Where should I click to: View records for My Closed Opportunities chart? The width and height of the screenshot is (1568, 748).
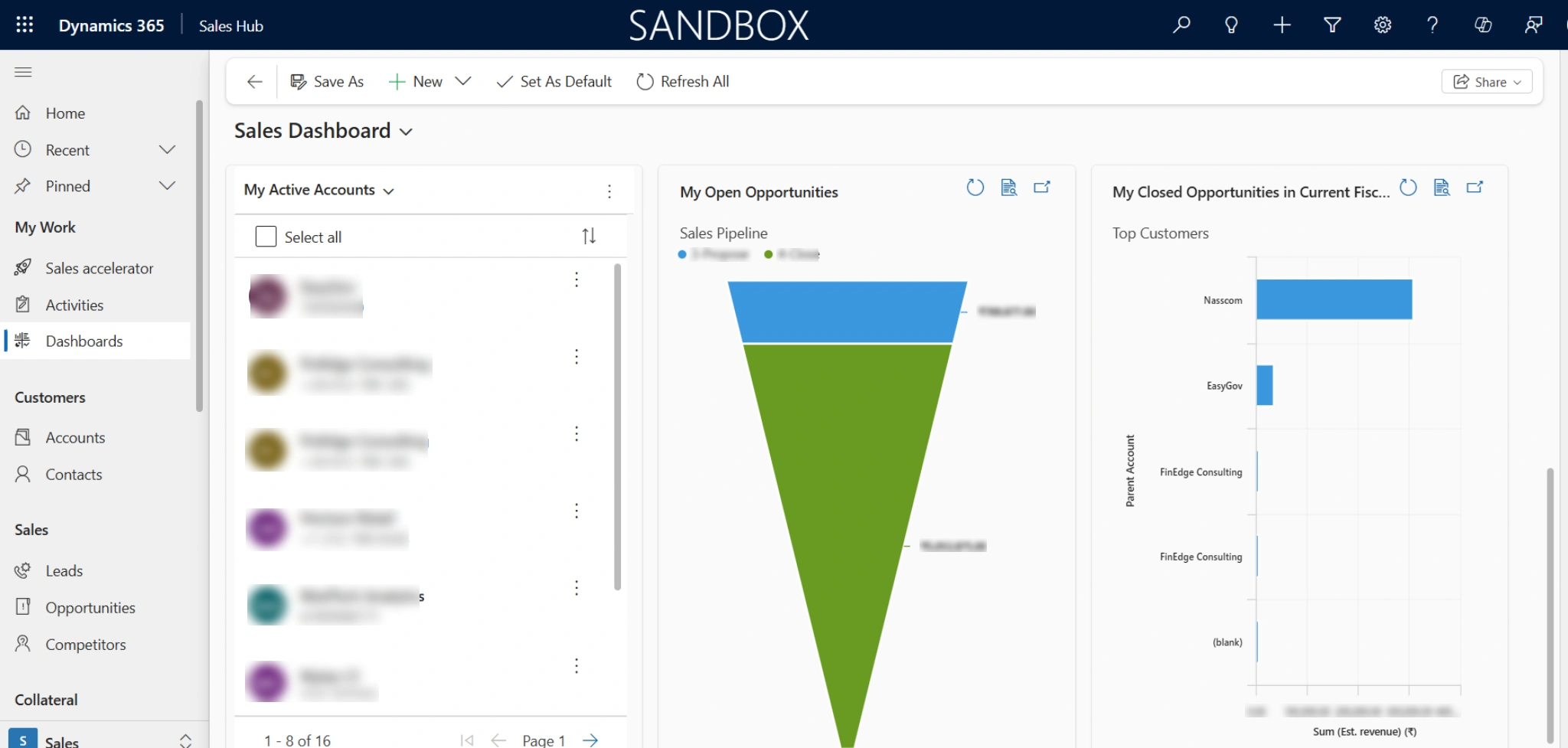pyautogui.click(x=1442, y=188)
